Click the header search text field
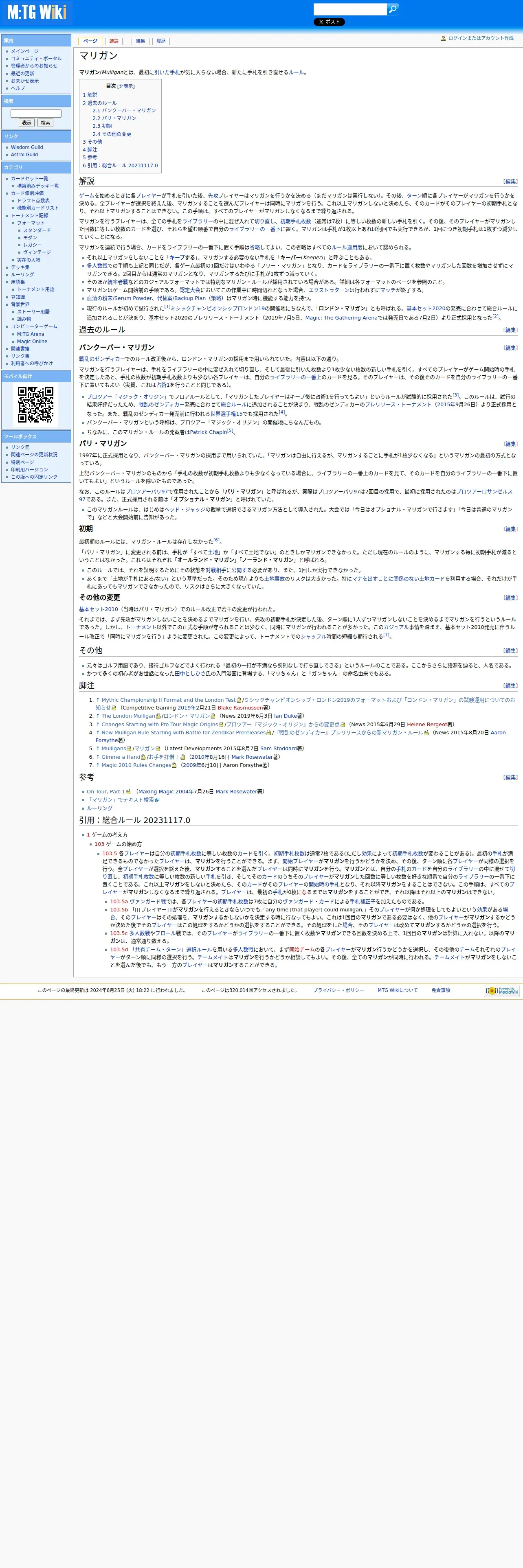This screenshot has width=523, height=1568. point(350,9)
